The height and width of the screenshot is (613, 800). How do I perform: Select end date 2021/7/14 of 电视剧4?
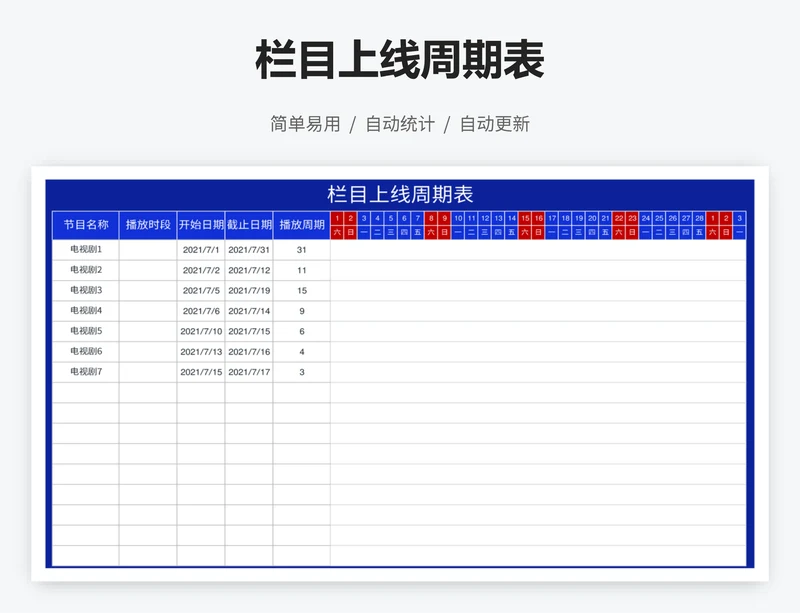(x=249, y=311)
